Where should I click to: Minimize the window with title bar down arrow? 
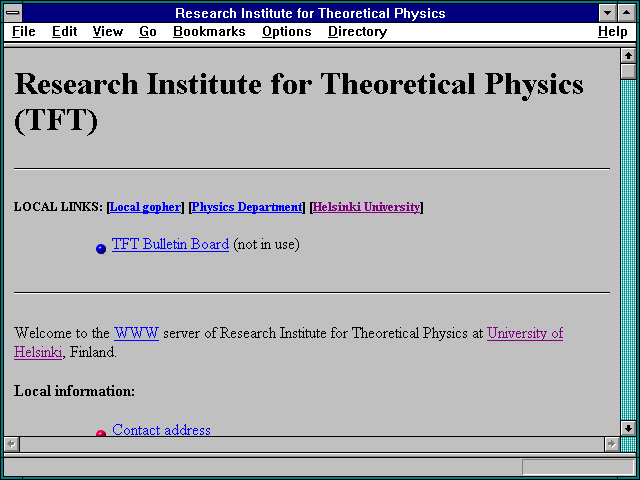tap(607, 13)
